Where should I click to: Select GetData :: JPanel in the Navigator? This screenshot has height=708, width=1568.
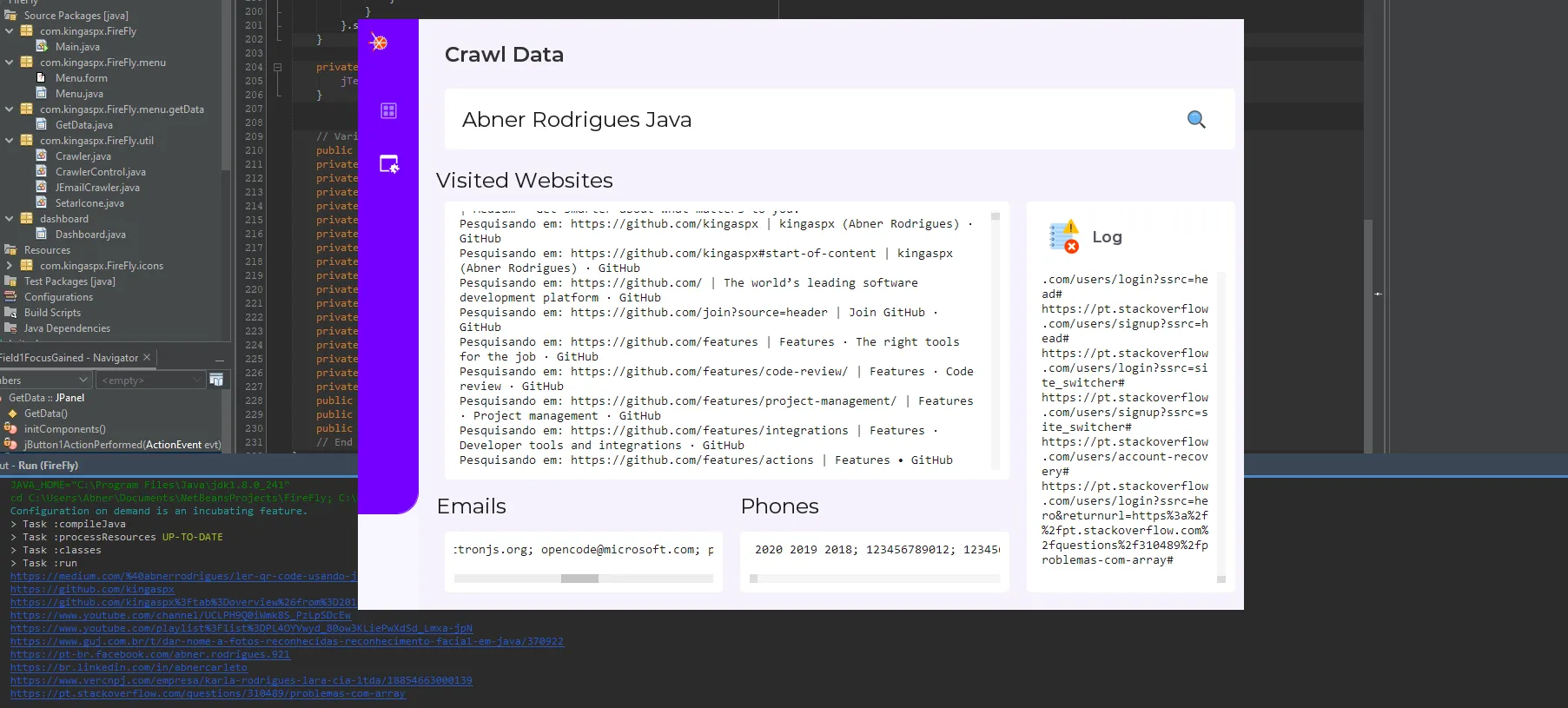(46, 398)
